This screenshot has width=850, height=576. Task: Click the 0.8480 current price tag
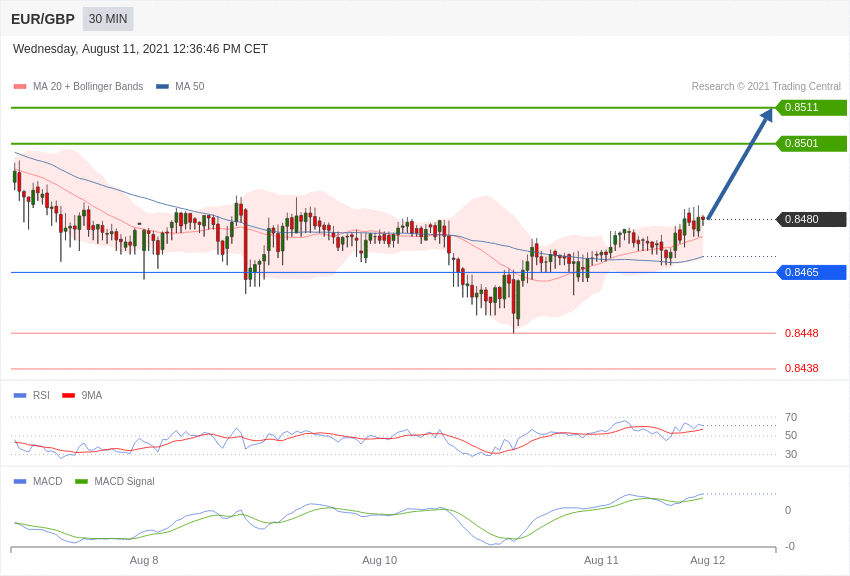coord(811,219)
